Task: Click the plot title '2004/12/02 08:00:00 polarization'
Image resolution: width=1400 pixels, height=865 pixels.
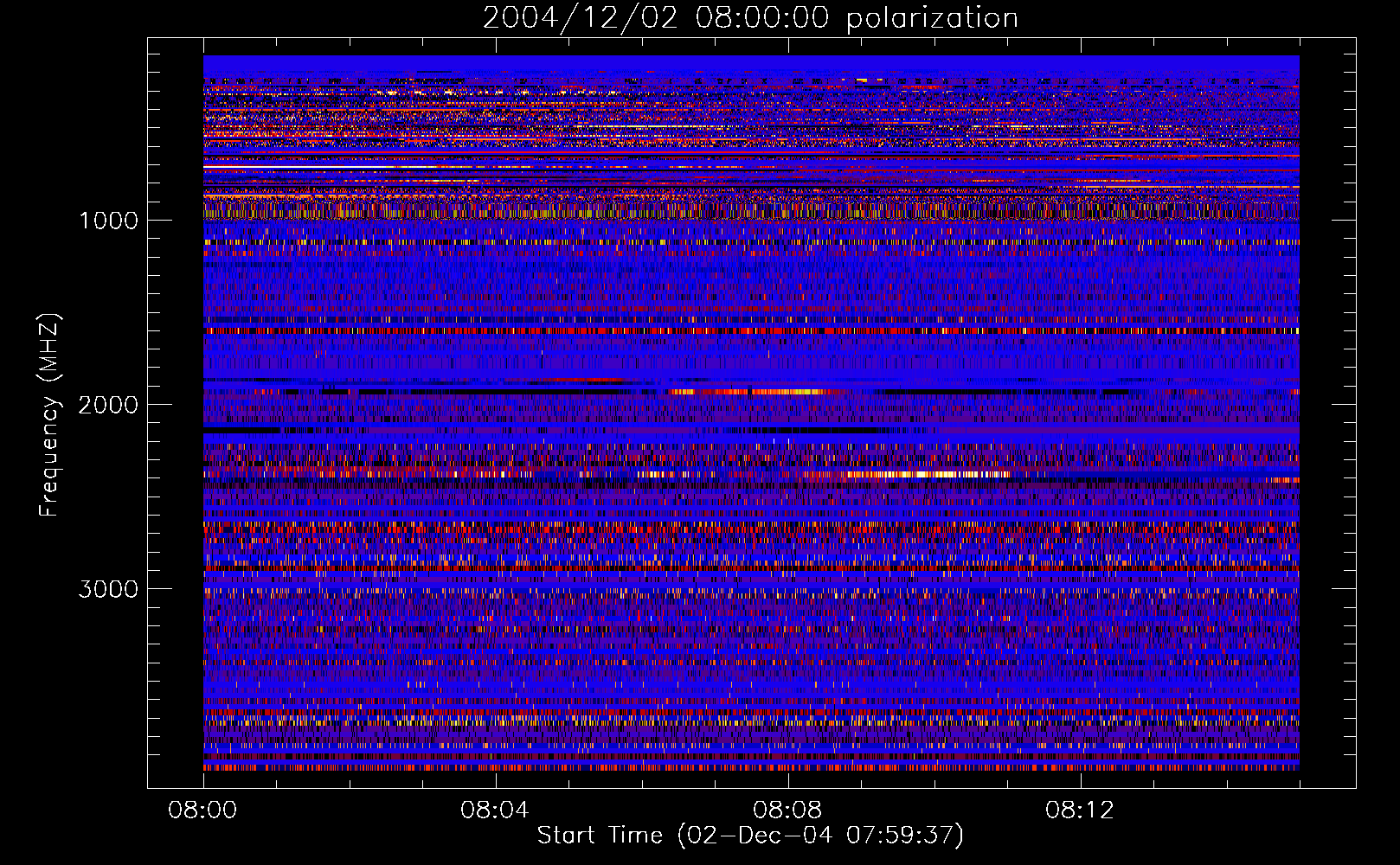Action: pyautogui.click(x=750, y=18)
